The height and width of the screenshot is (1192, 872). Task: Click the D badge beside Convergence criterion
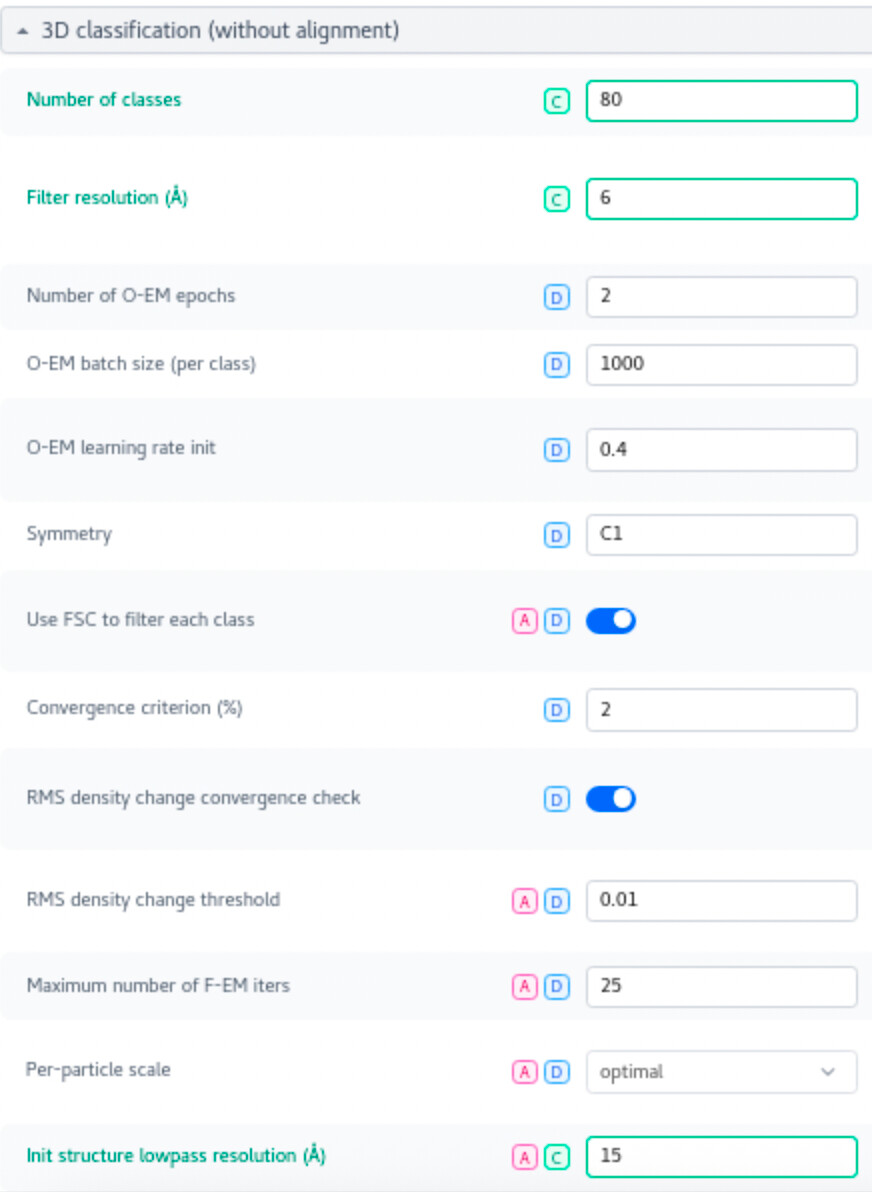pyautogui.click(x=557, y=710)
